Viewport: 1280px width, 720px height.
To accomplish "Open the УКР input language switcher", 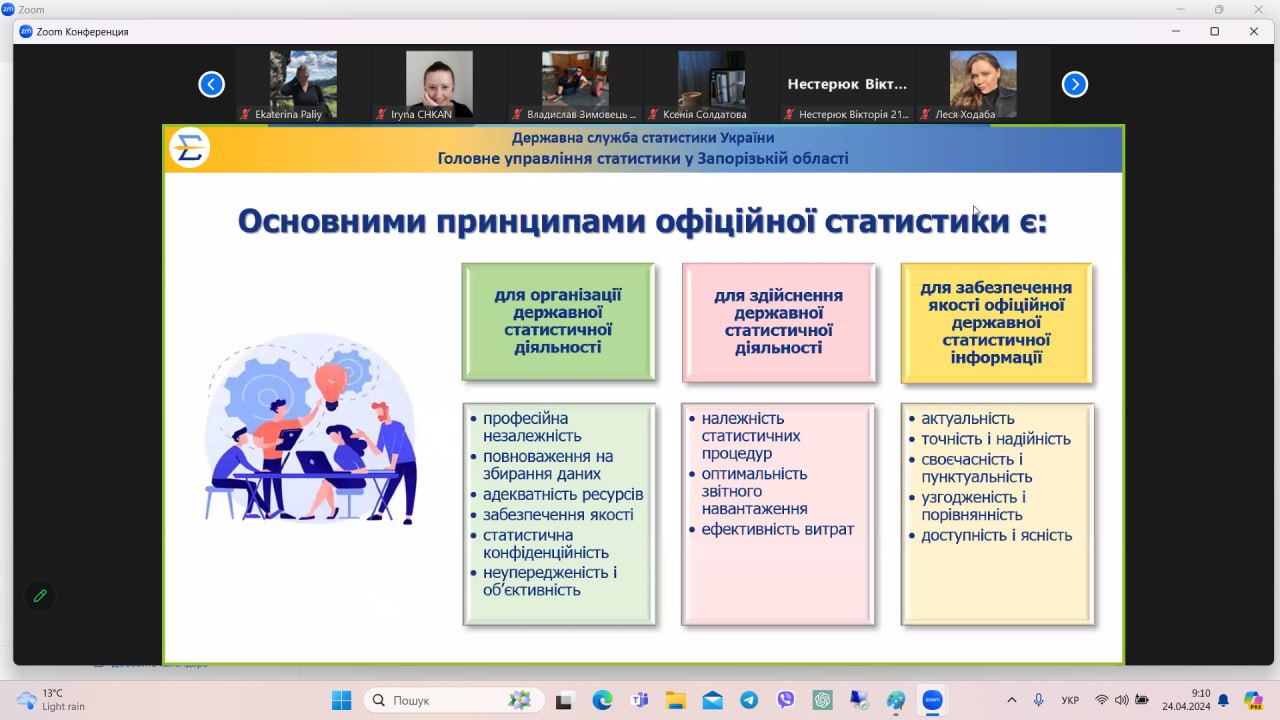I will point(1070,700).
